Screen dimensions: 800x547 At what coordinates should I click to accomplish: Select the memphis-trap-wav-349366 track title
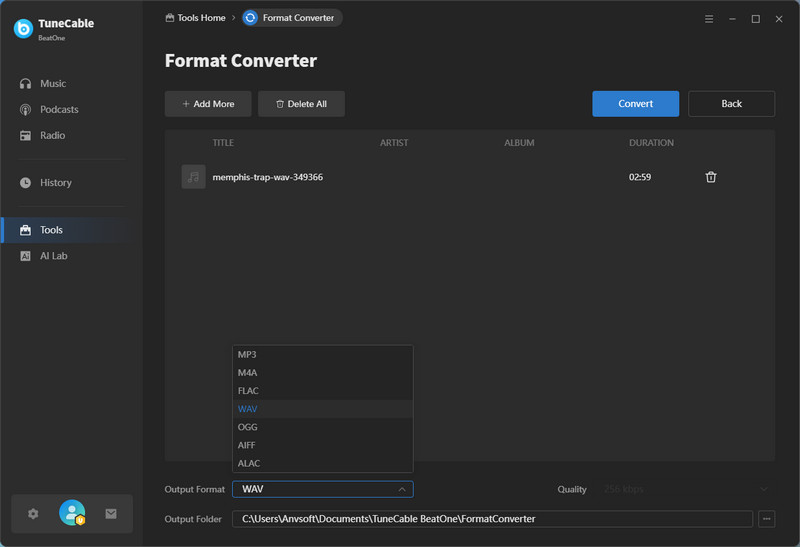pos(267,177)
